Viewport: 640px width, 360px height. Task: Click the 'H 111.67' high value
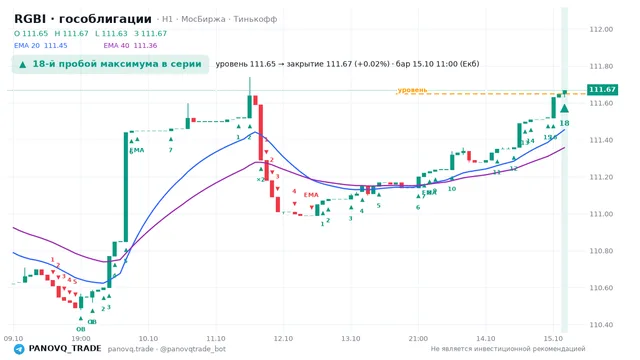tap(71, 33)
